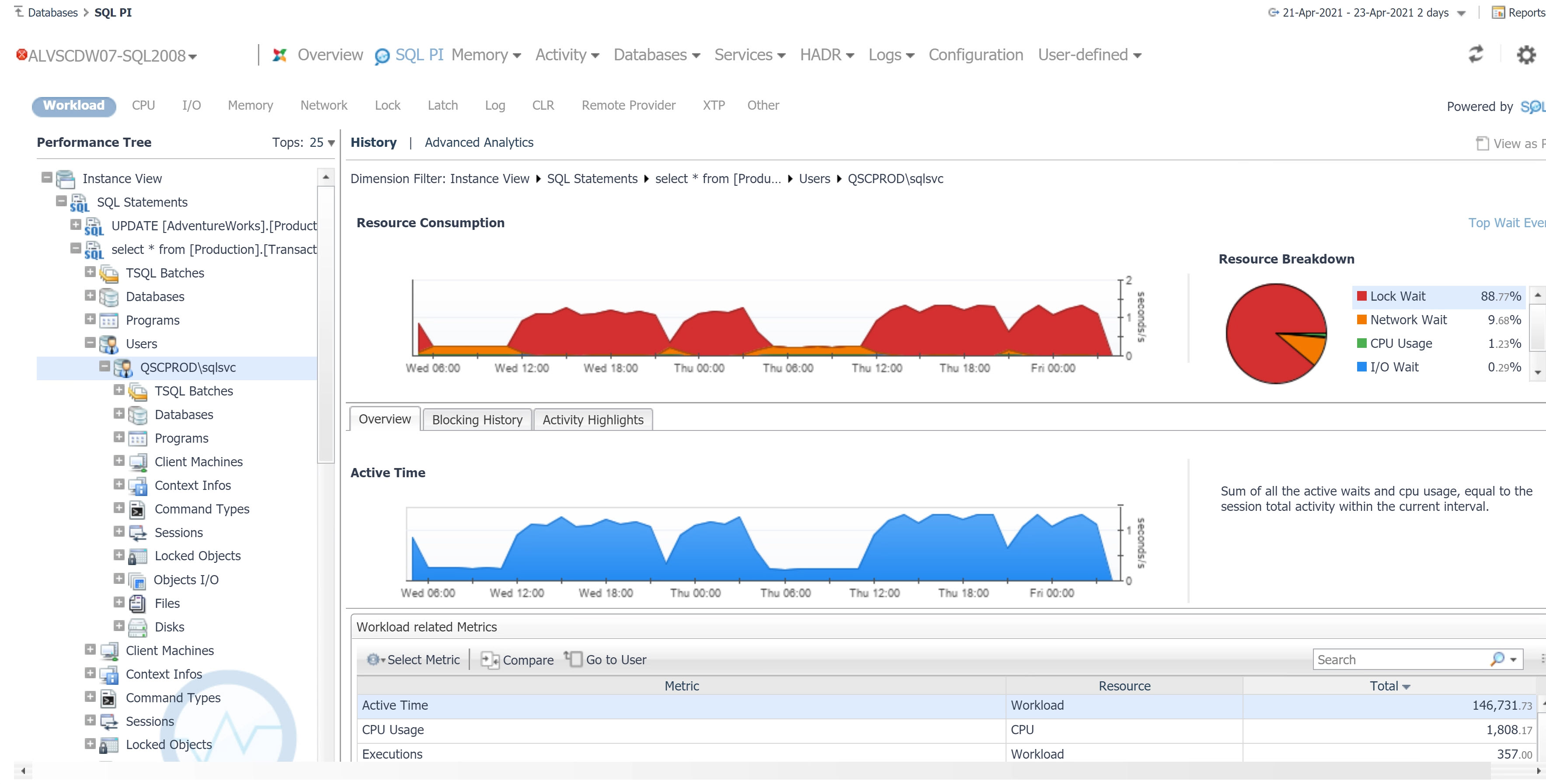Click the performance tree scroll up arrow
1546x784 pixels.
[325, 177]
